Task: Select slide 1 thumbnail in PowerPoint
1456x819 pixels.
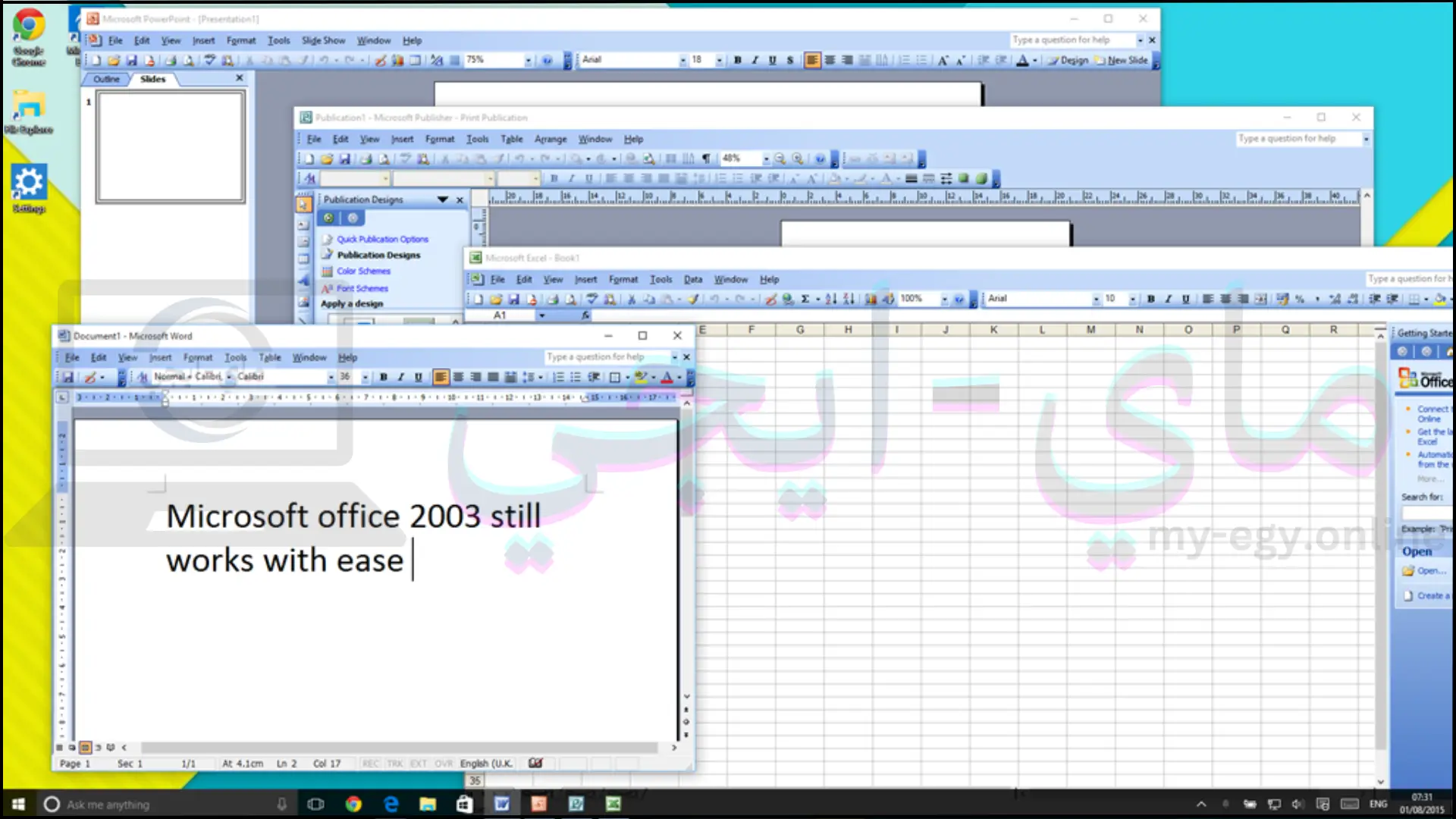Action: tap(171, 147)
